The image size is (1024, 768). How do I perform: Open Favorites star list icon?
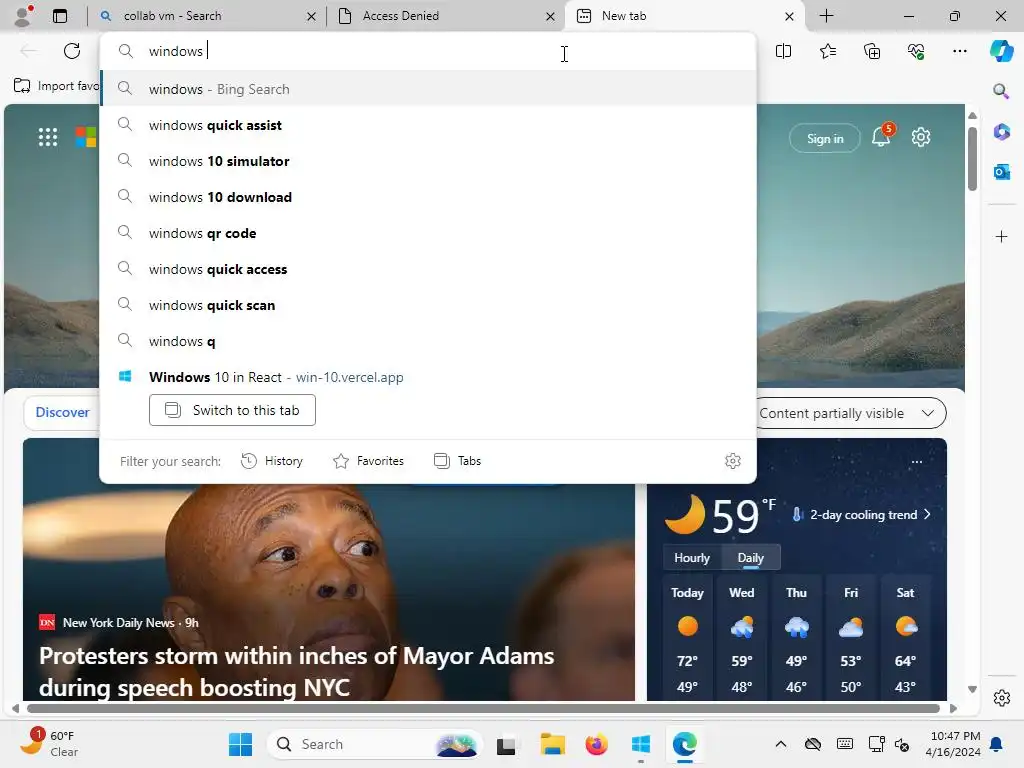pos(827,51)
